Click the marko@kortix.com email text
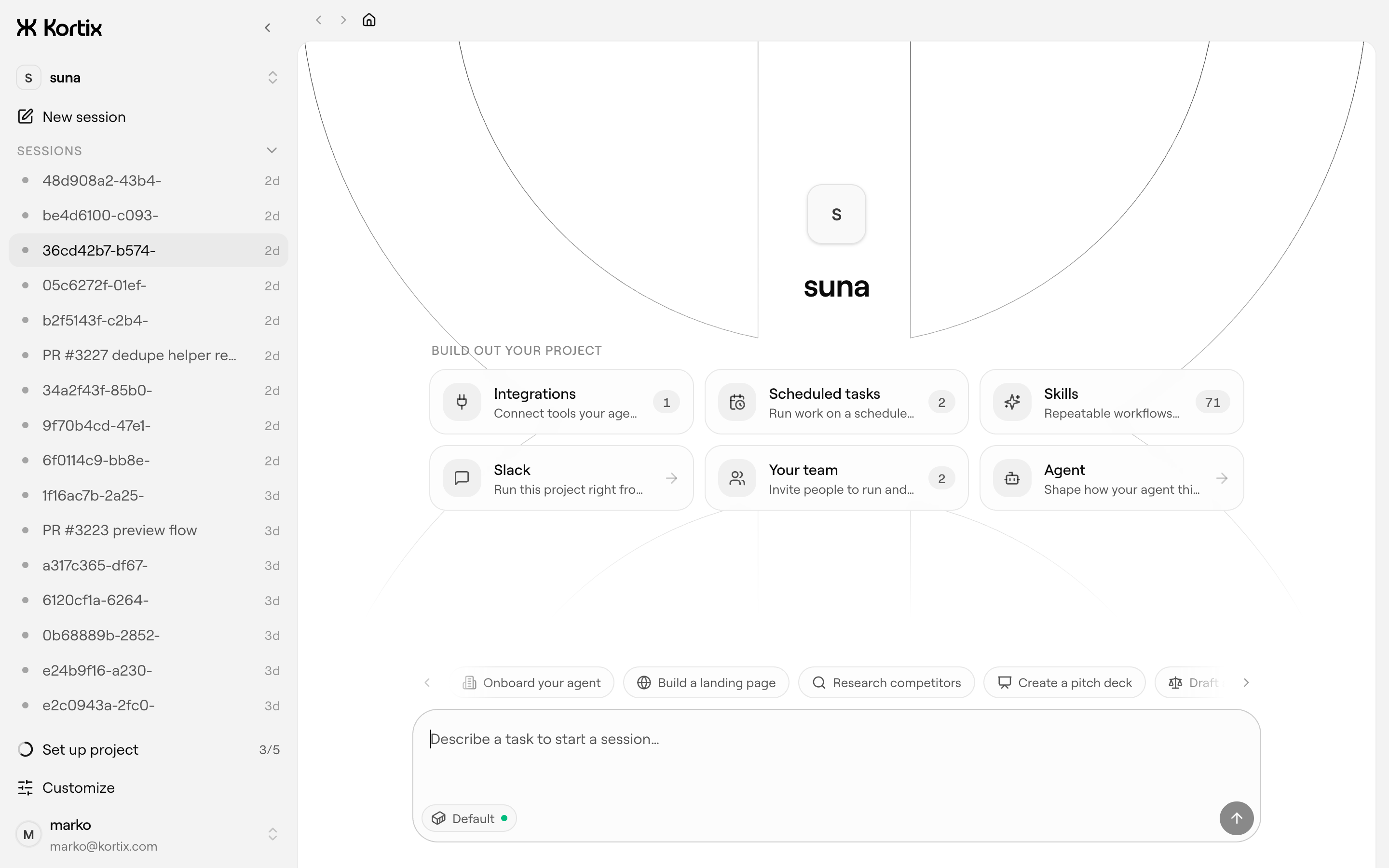Viewport: 1389px width, 868px height. click(103, 846)
